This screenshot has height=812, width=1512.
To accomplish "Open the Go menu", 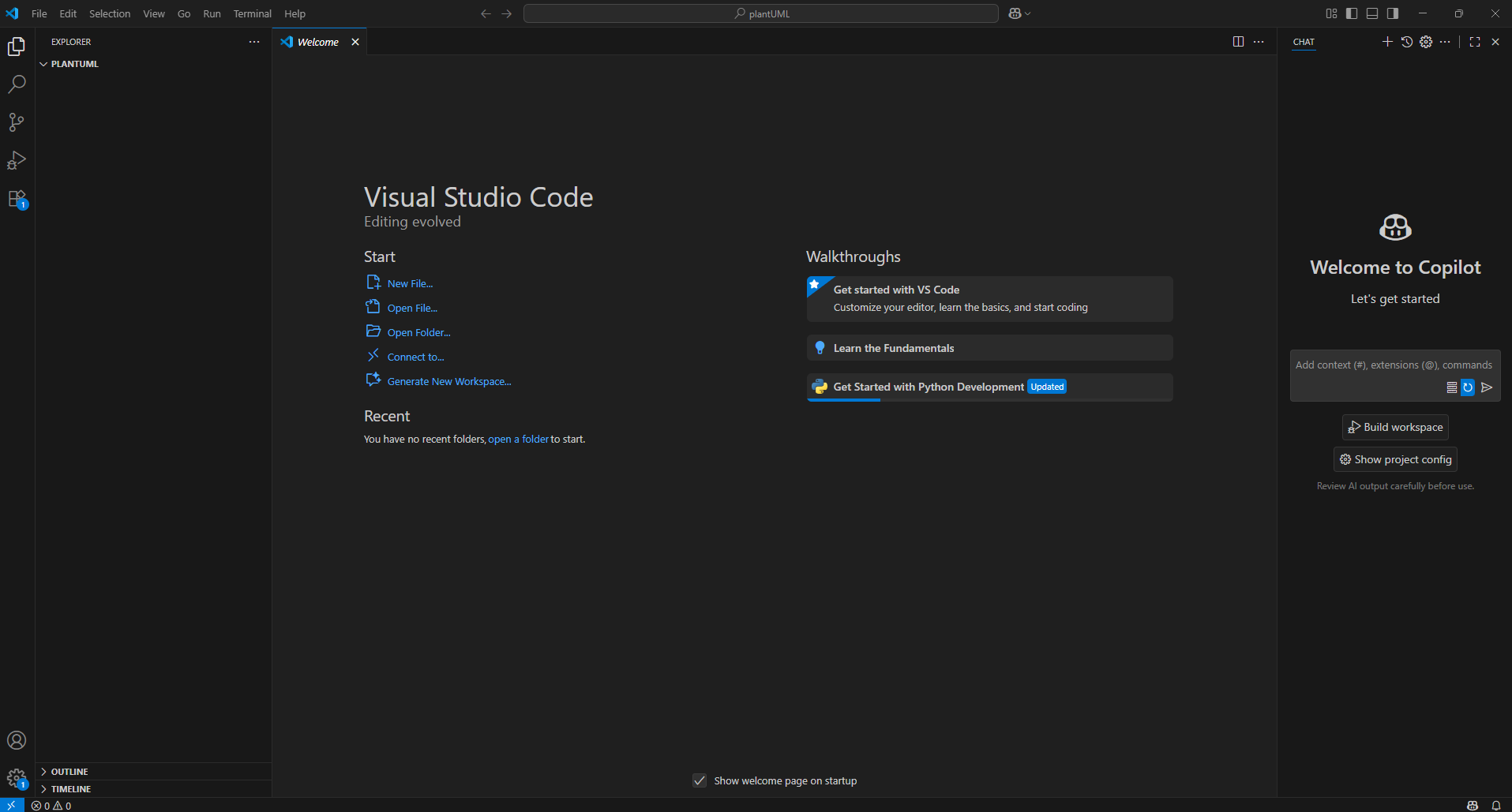I will [x=184, y=13].
